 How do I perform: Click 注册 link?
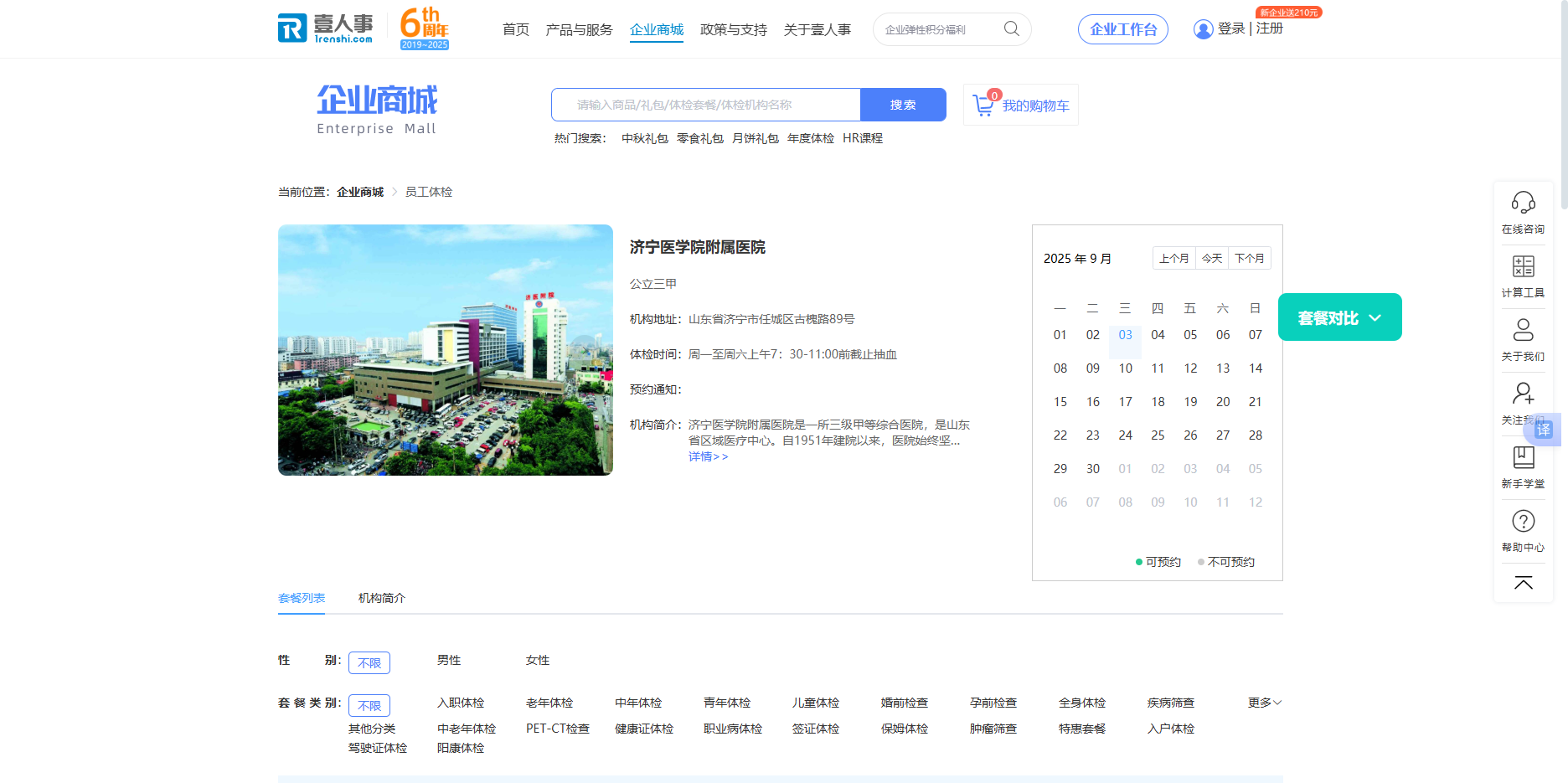coord(1270,28)
